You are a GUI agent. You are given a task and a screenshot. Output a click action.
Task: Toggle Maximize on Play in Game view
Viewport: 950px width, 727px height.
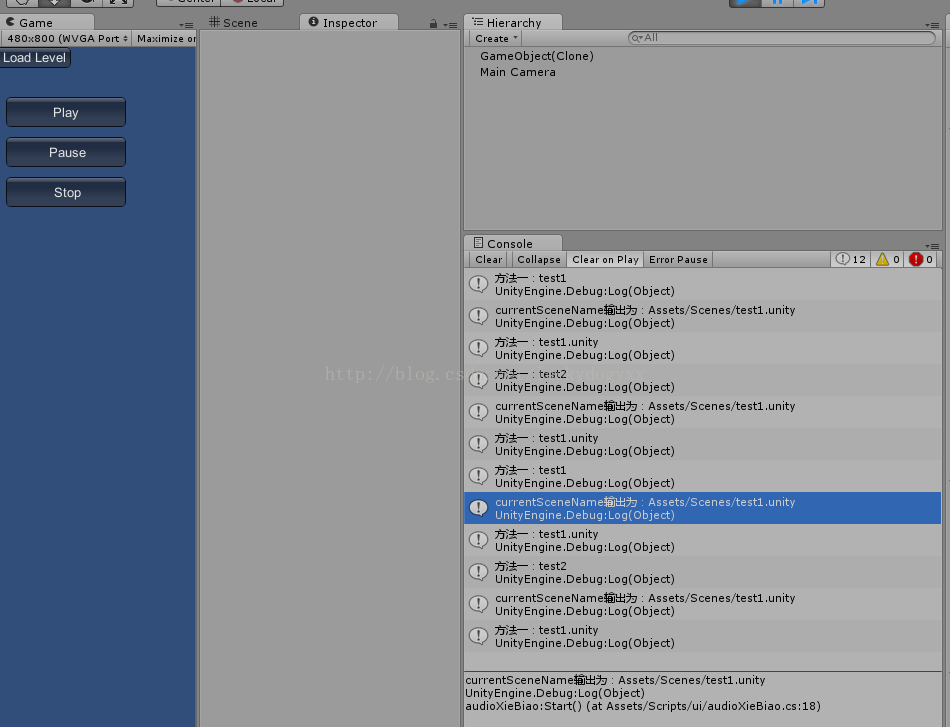tap(165, 38)
